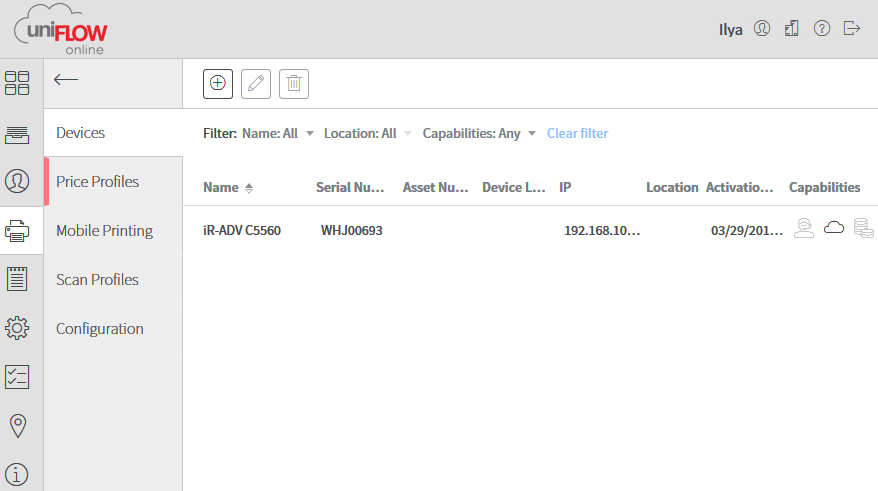Click the 03/29/201... activation date cell

coord(747,230)
